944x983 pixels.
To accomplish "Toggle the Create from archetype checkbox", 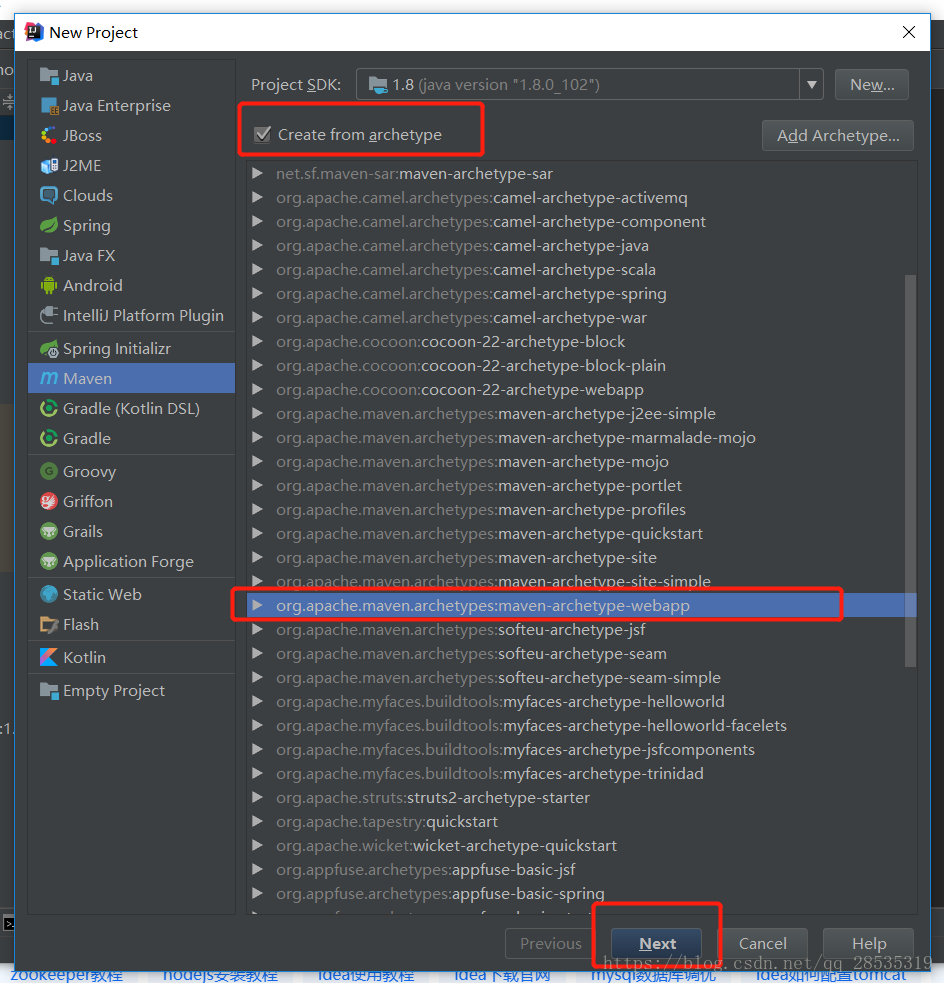I will (262, 135).
